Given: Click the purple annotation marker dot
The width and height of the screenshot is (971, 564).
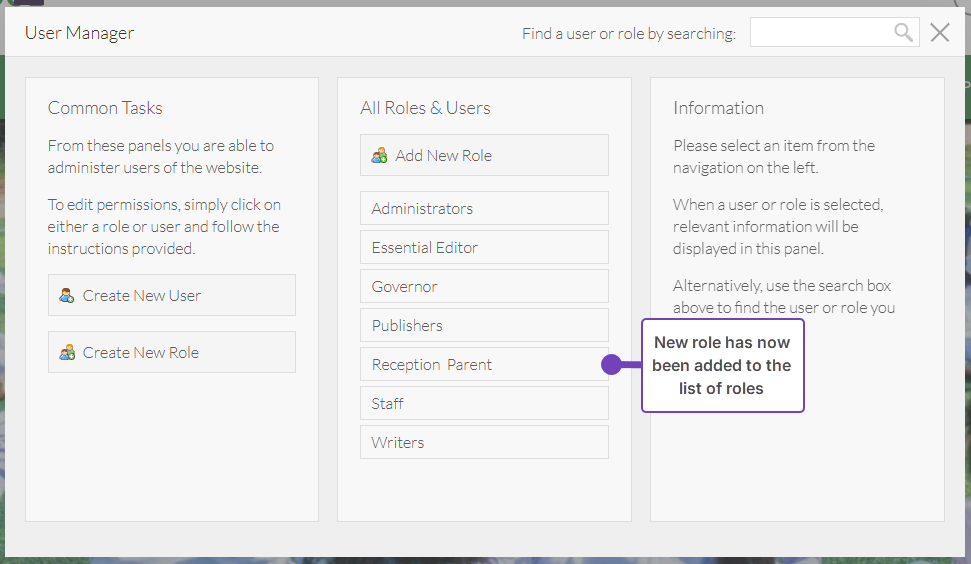Looking at the screenshot, I should tap(611, 365).
